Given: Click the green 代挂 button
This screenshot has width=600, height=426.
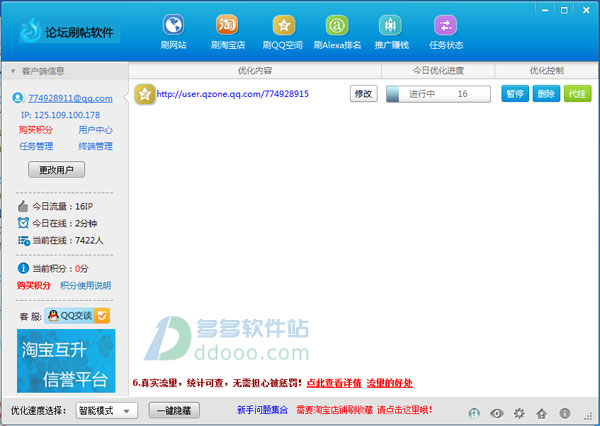Looking at the screenshot, I should tap(577, 94).
